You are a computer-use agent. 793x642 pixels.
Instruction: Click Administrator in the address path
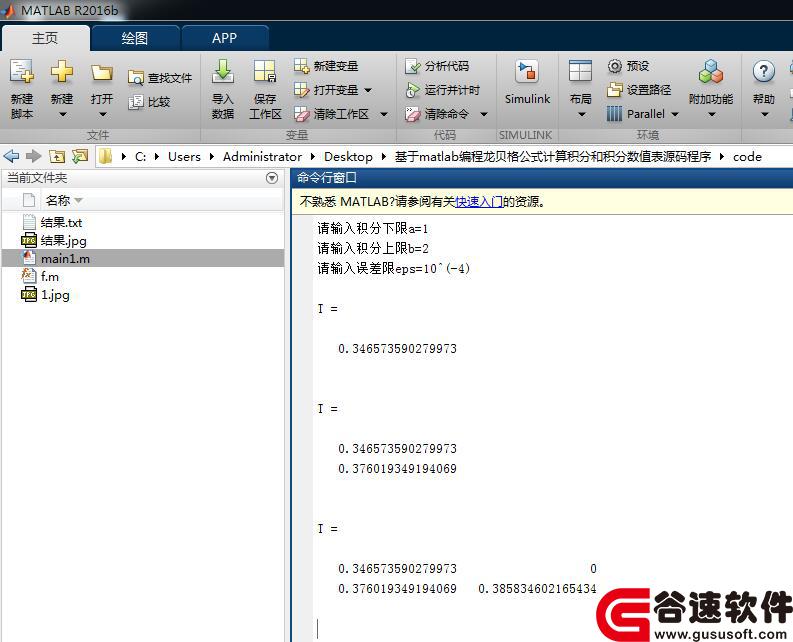point(262,157)
